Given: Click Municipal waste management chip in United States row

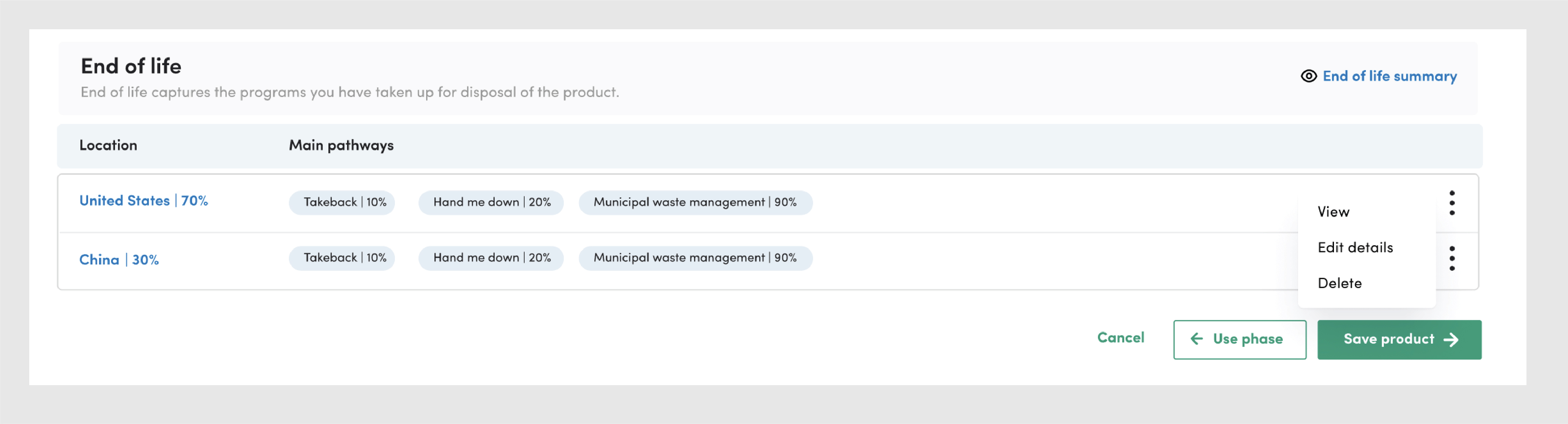Looking at the screenshot, I should [695, 203].
